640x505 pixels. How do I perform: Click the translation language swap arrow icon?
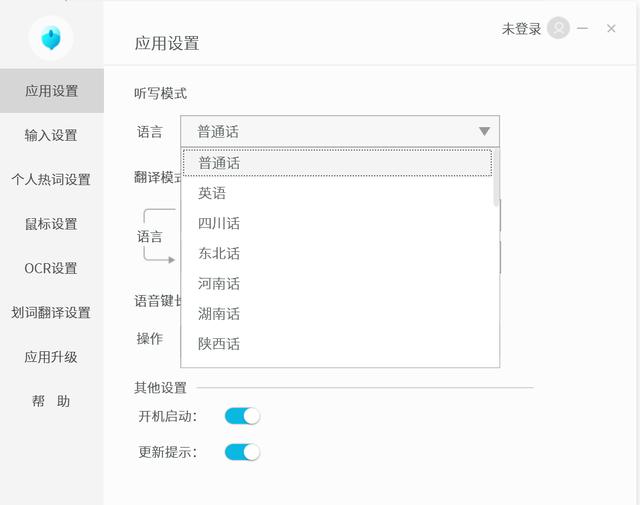click(160, 236)
